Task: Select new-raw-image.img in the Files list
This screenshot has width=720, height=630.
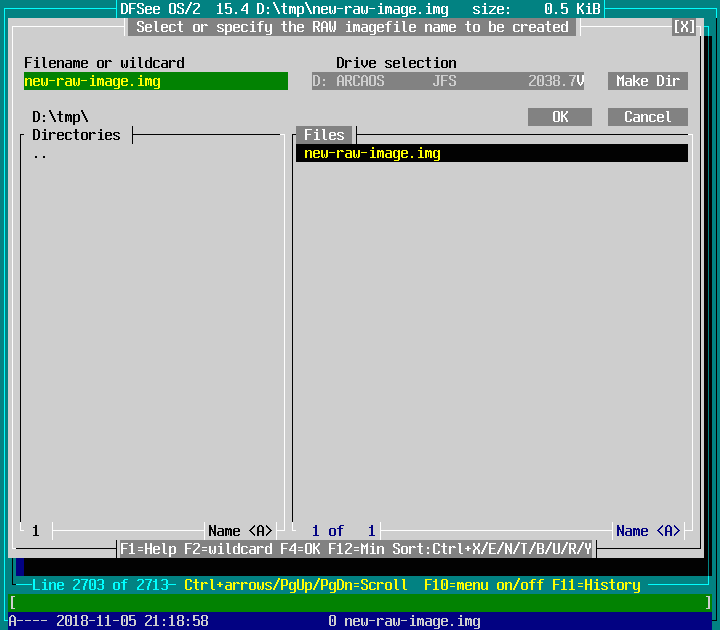Action: point(372,153)
